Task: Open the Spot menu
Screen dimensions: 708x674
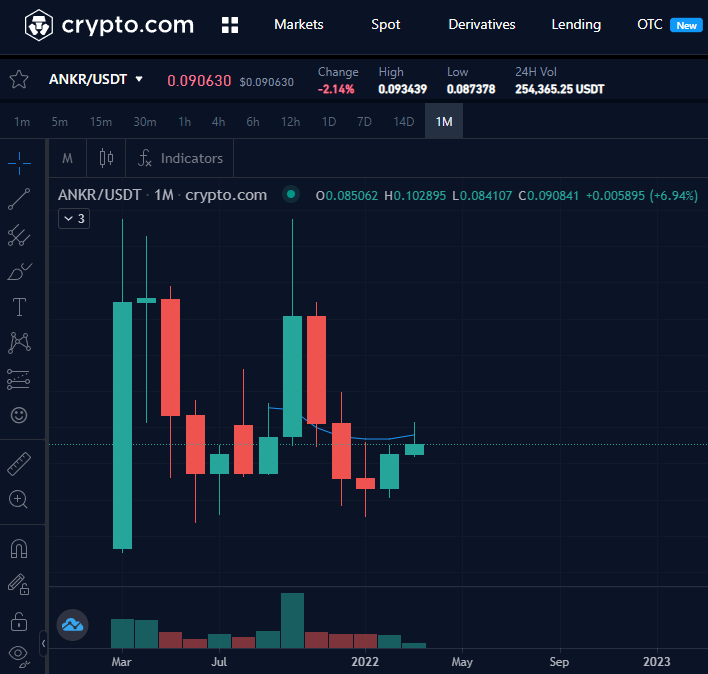Action: coord(386,24)
